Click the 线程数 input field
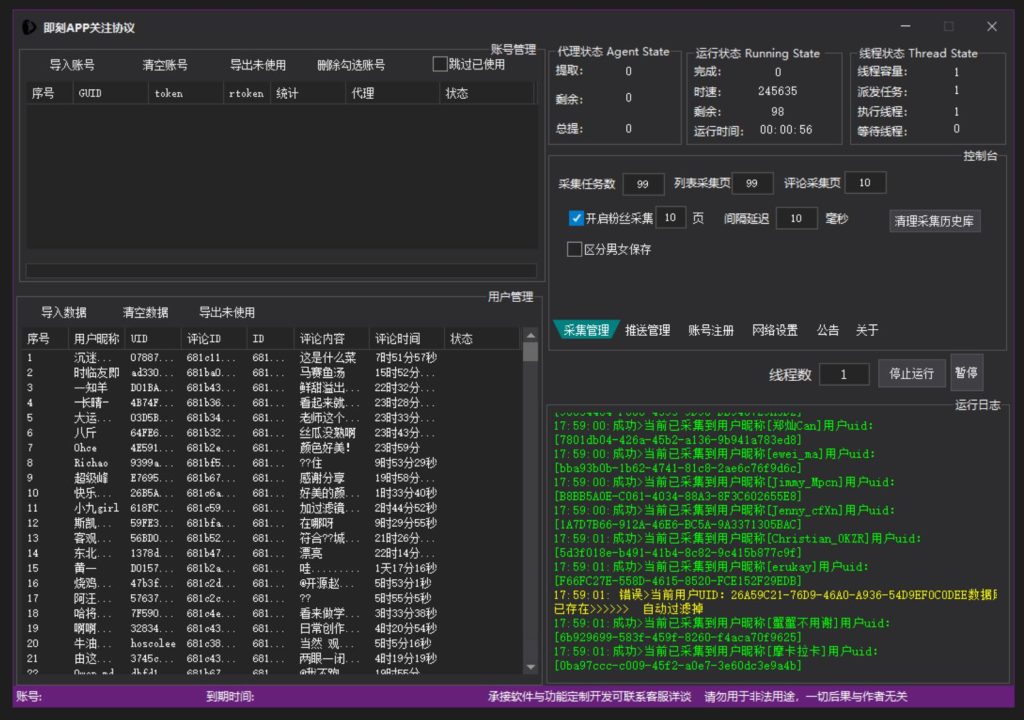 click(844, 374)
